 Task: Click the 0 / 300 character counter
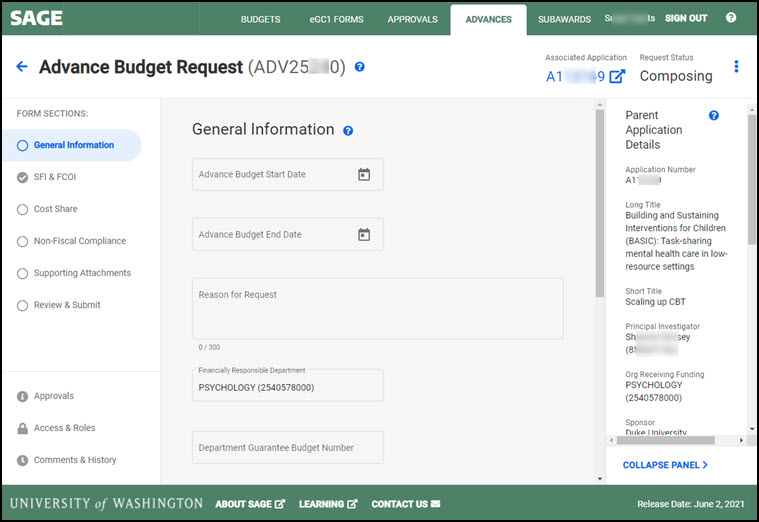pyautogui.click(x=209, y=347)
